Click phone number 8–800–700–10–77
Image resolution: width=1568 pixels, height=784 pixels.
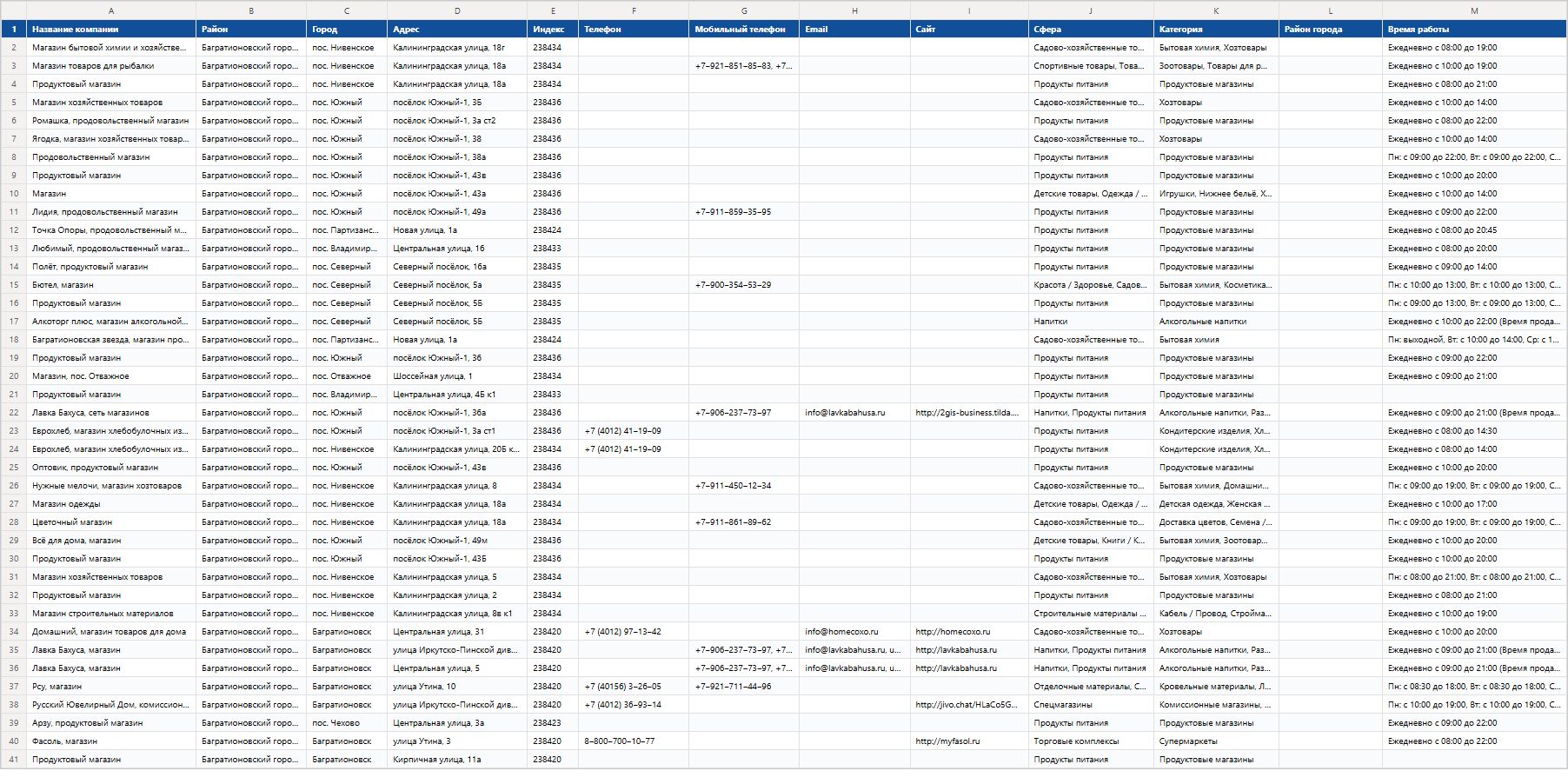point(634,741)
